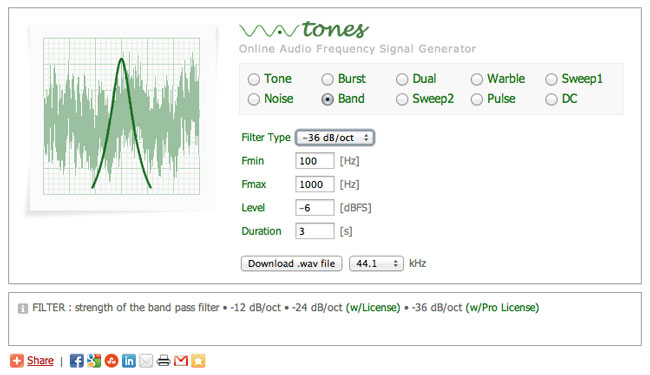Click the Fmax input field
The width and height of the screenshot is (650, 375).
315,184
